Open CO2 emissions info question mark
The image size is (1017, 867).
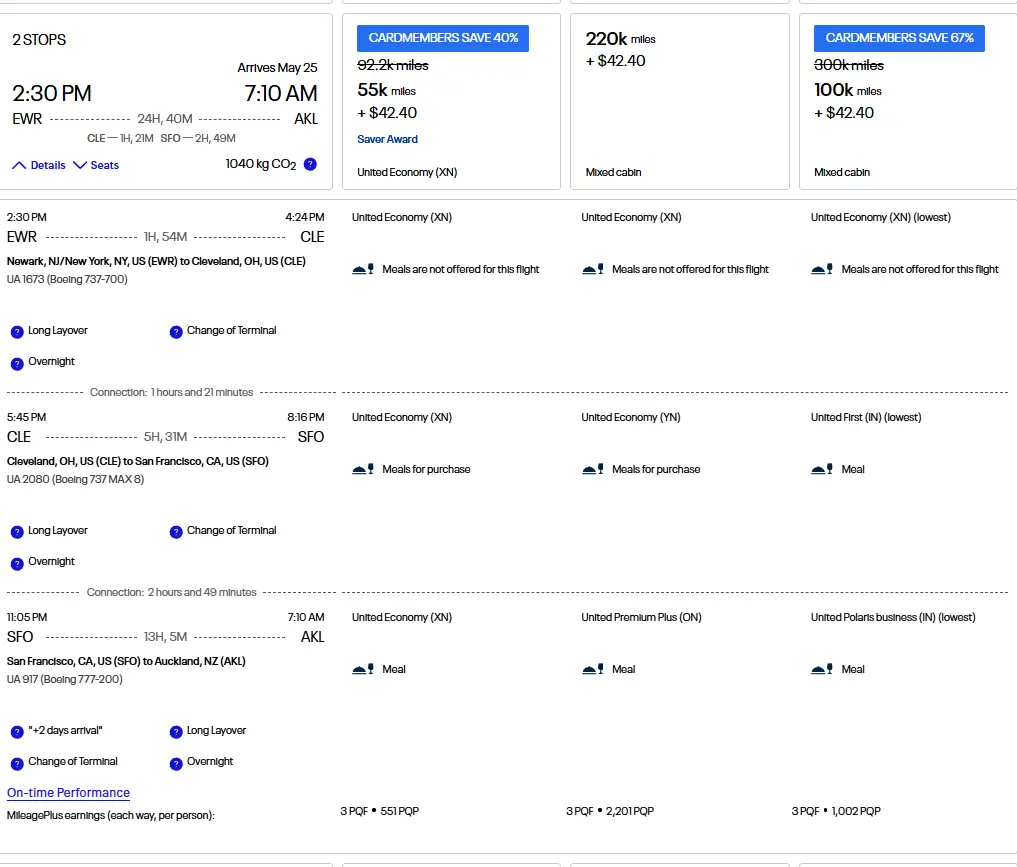click(x=310, y=164)
